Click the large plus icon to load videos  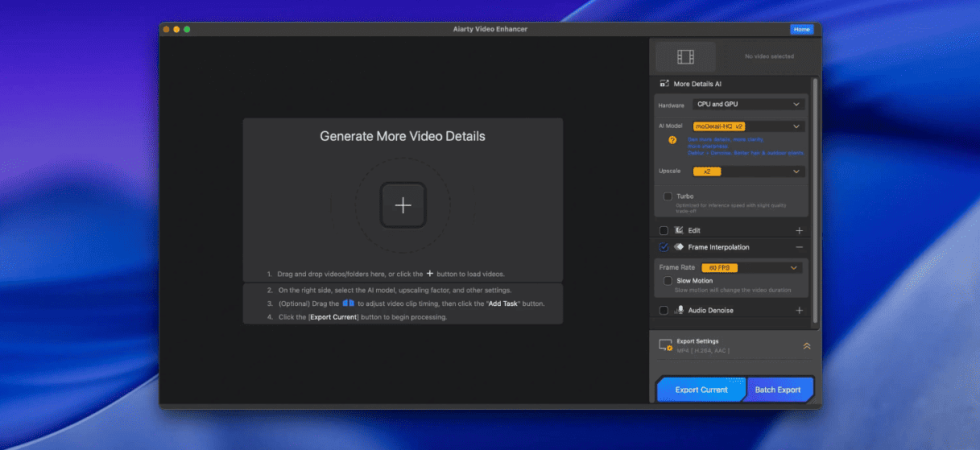pyautogui.click(x=403, y=205)
